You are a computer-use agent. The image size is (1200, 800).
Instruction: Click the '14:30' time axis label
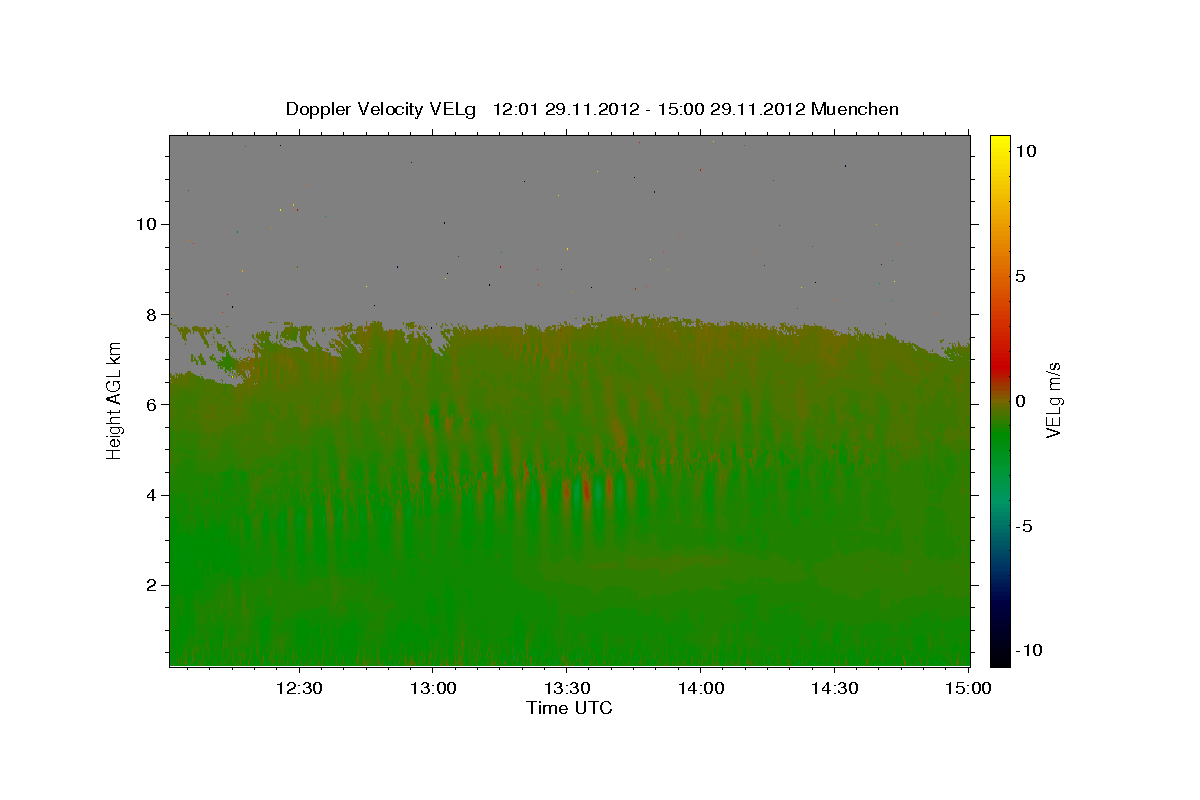pyautogui.click(x=834, y=688)
